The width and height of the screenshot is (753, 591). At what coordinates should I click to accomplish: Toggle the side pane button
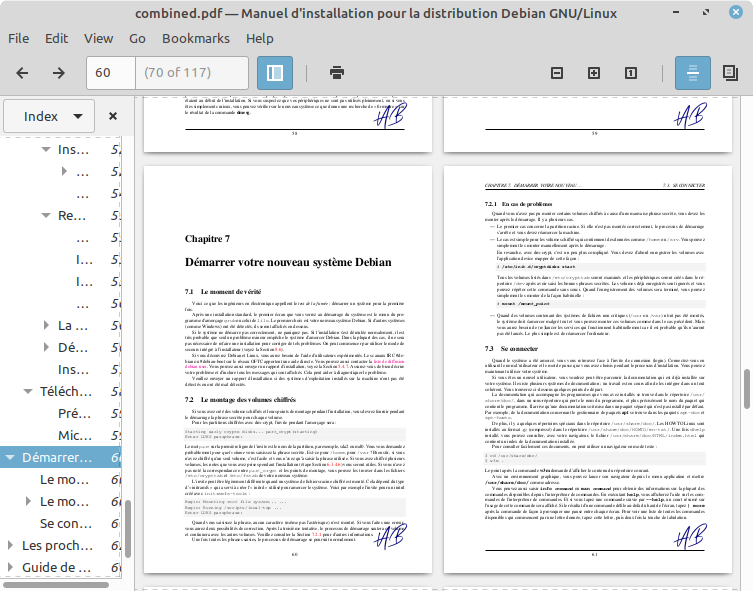[275, 73]
